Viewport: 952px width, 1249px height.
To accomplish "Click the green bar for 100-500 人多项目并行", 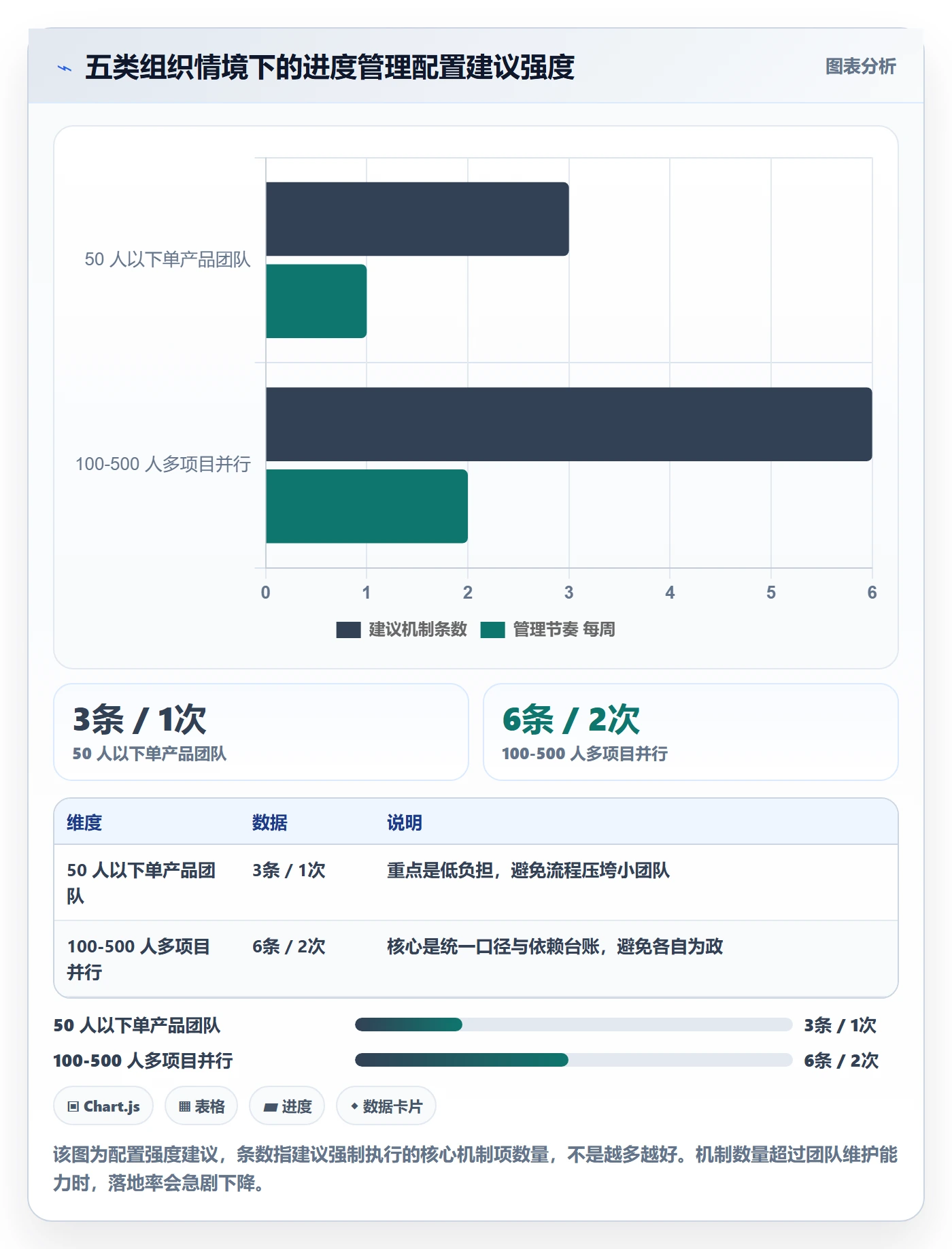I will tap(367, 506).
